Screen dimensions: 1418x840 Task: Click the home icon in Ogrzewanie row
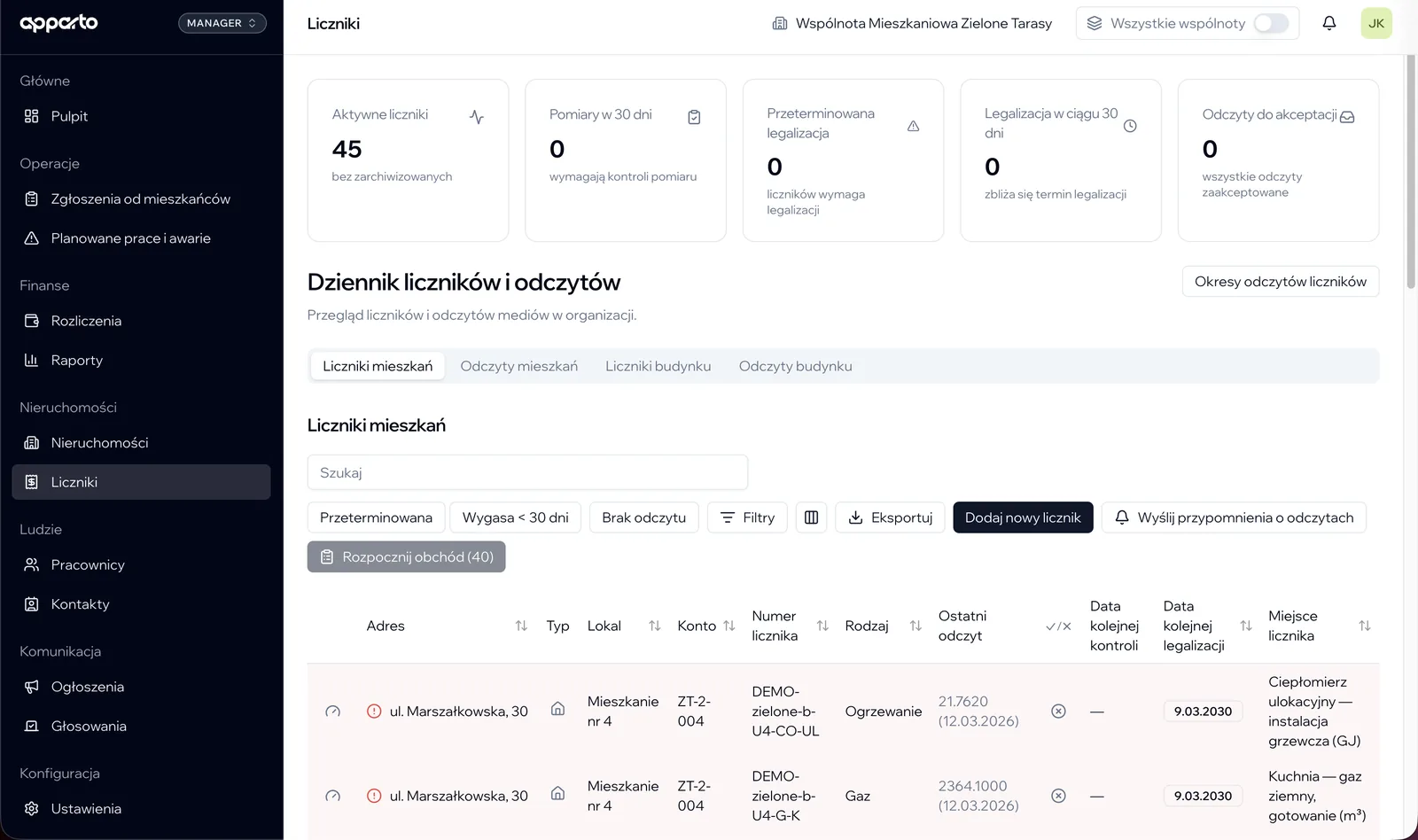click(x=557, y=709)
